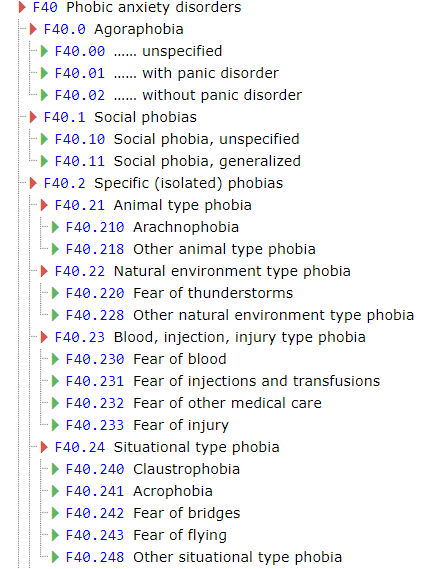The width and height of the screenshot is (427, 569).
Task: Select Fear of thunderstorms item
Action: (x=213, y=293)
